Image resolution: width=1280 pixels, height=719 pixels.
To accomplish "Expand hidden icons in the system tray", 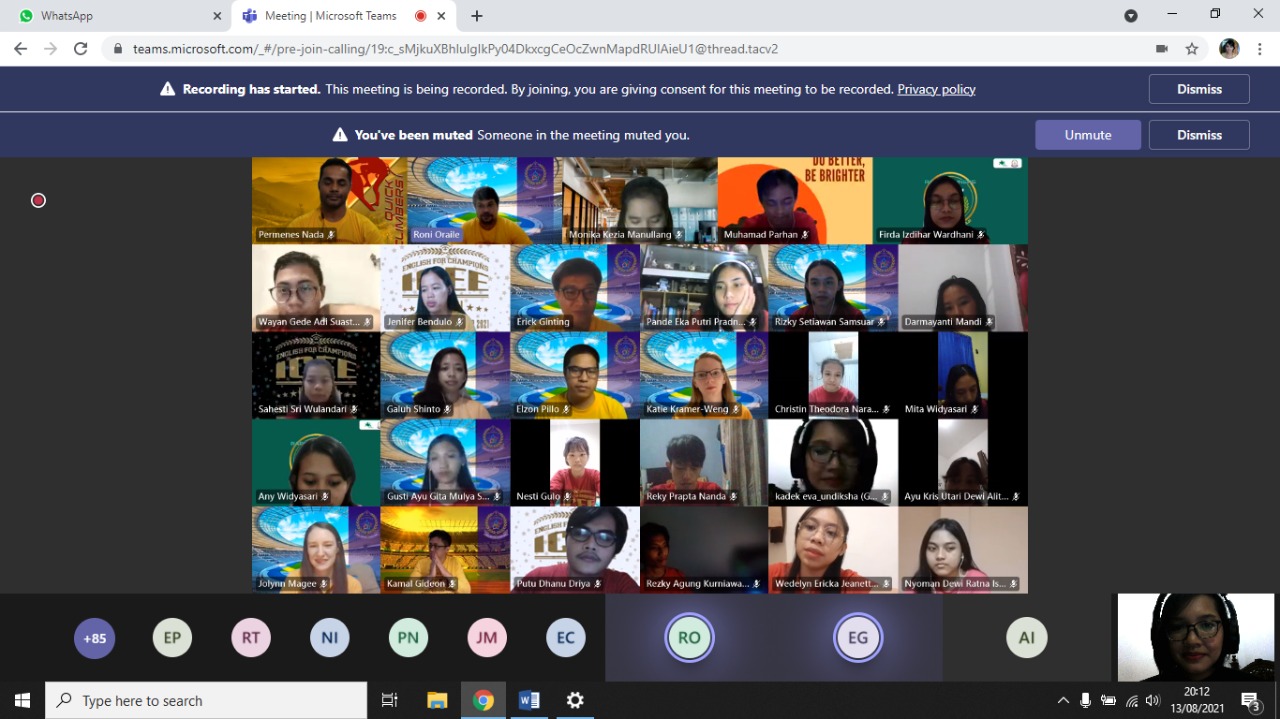I will (1063, 700).
